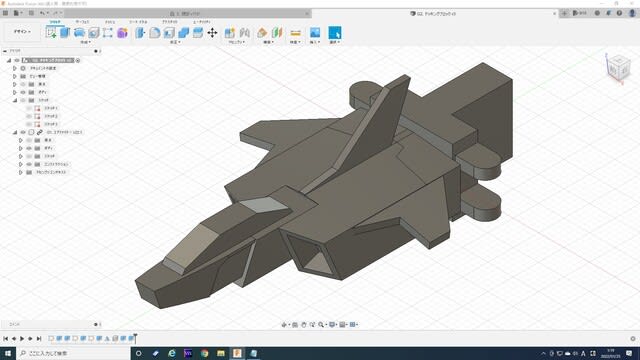Open the Viewports layout icon
The image size is (640, 360).
click(x=353, y=324)
